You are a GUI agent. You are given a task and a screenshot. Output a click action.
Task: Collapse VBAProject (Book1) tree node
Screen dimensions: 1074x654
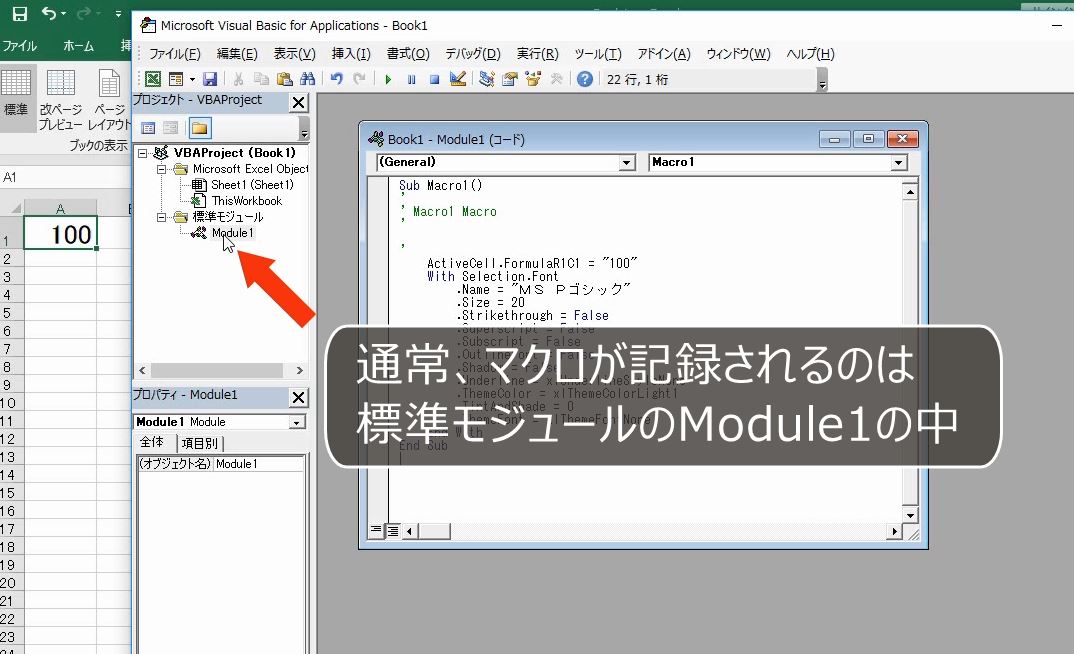point(142,153)
